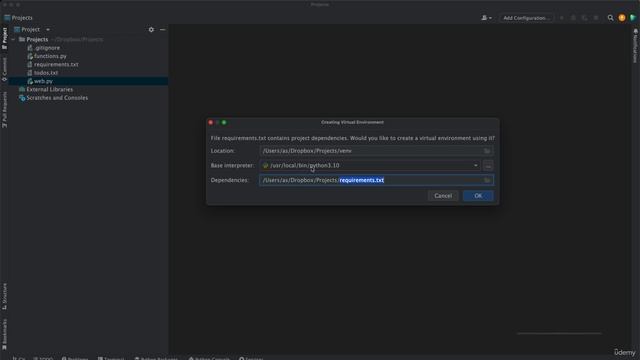The width and height of the screenshot is (640, 360).
Task: Open the Commit side tab
Action: coord(4,69)
